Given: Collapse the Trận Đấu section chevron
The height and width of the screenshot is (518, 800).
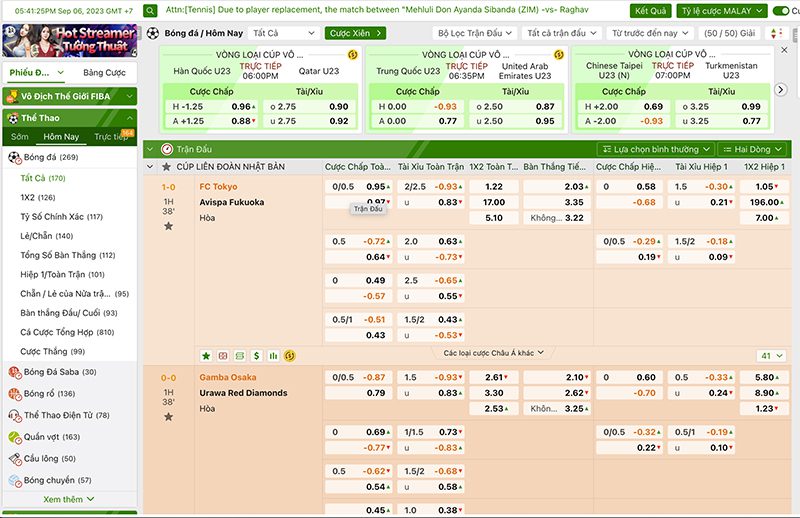Looking at the screenshot, I should (x=150, y=150).
